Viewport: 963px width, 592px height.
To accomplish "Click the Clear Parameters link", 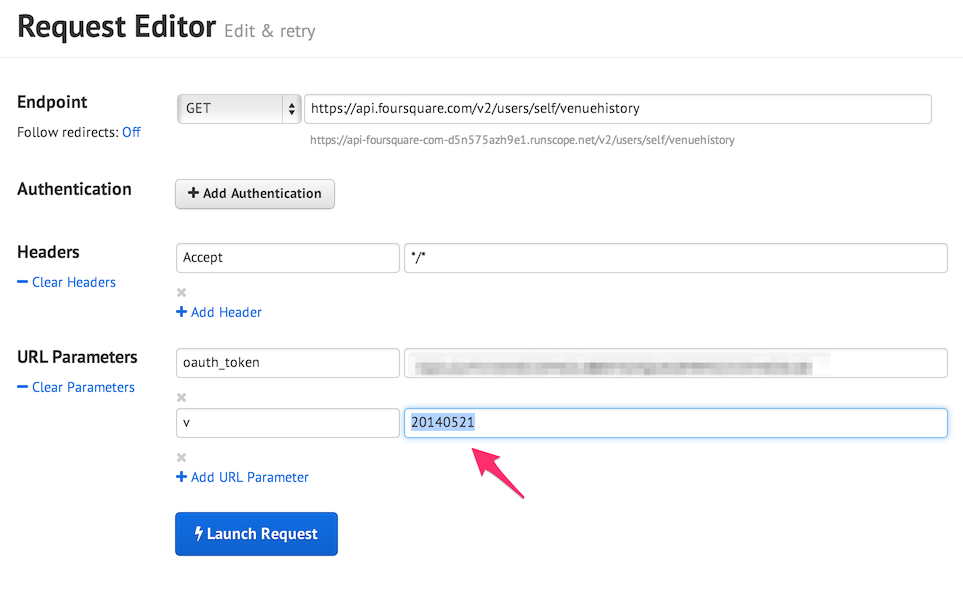I will tap(83, 387).
